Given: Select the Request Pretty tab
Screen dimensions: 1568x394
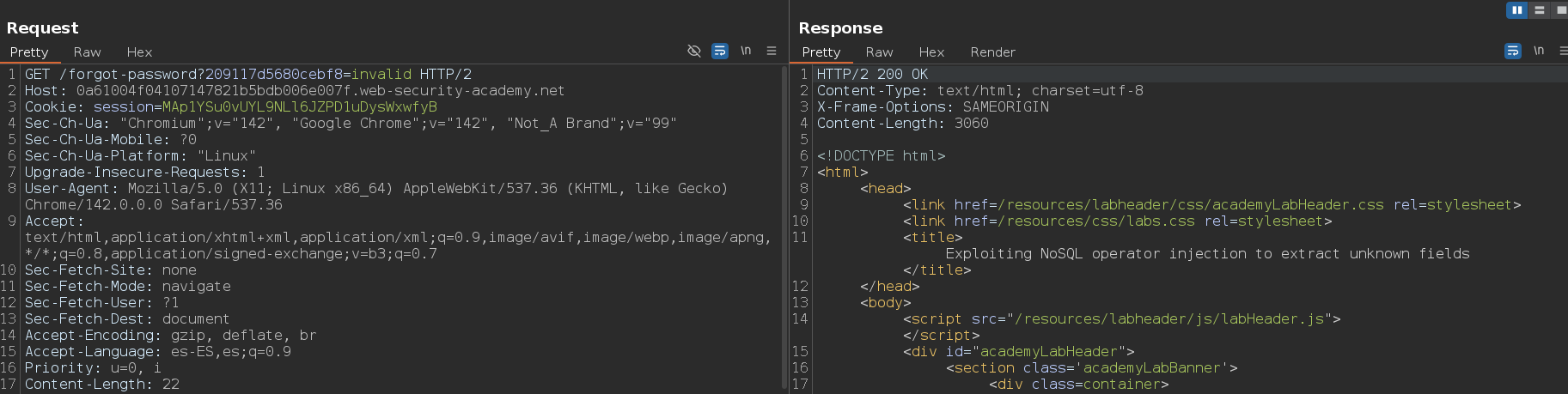Looking at the screenshot, I should (29, 52).
